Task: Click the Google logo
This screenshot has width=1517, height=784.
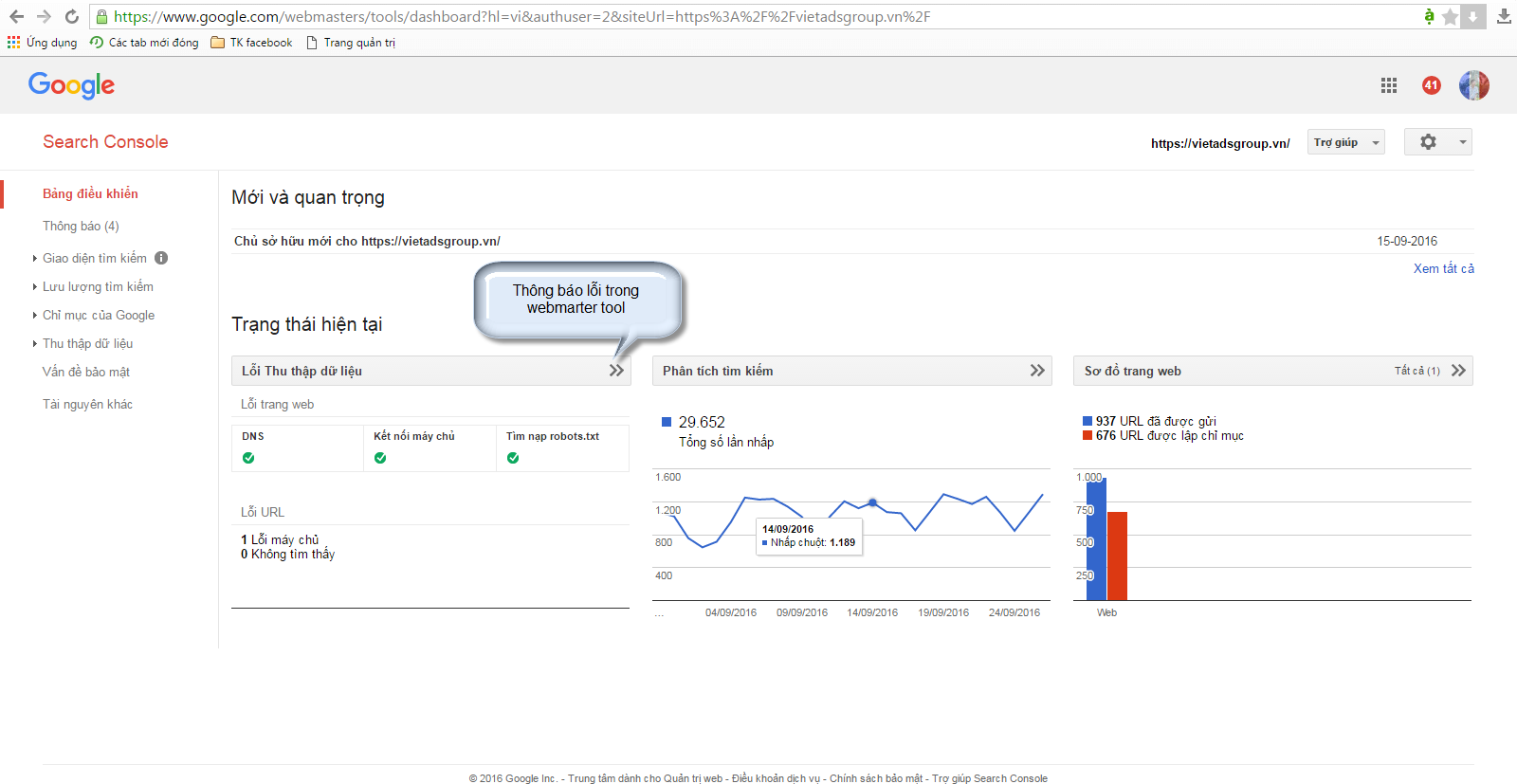Action: [x=71, y=85]
